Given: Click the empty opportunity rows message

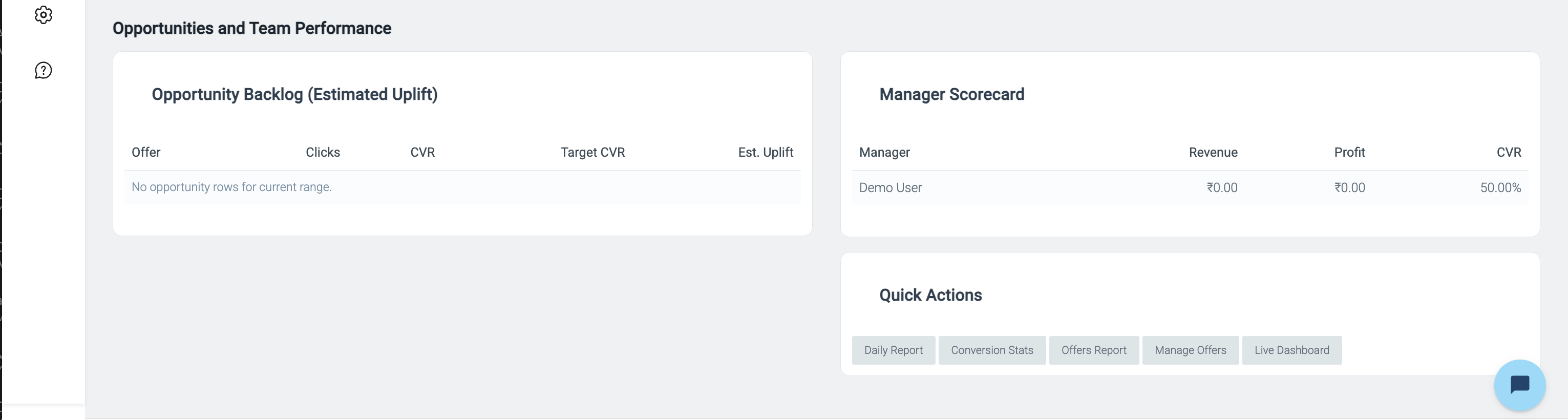Looking at the screenshot, I should [231, 187].
